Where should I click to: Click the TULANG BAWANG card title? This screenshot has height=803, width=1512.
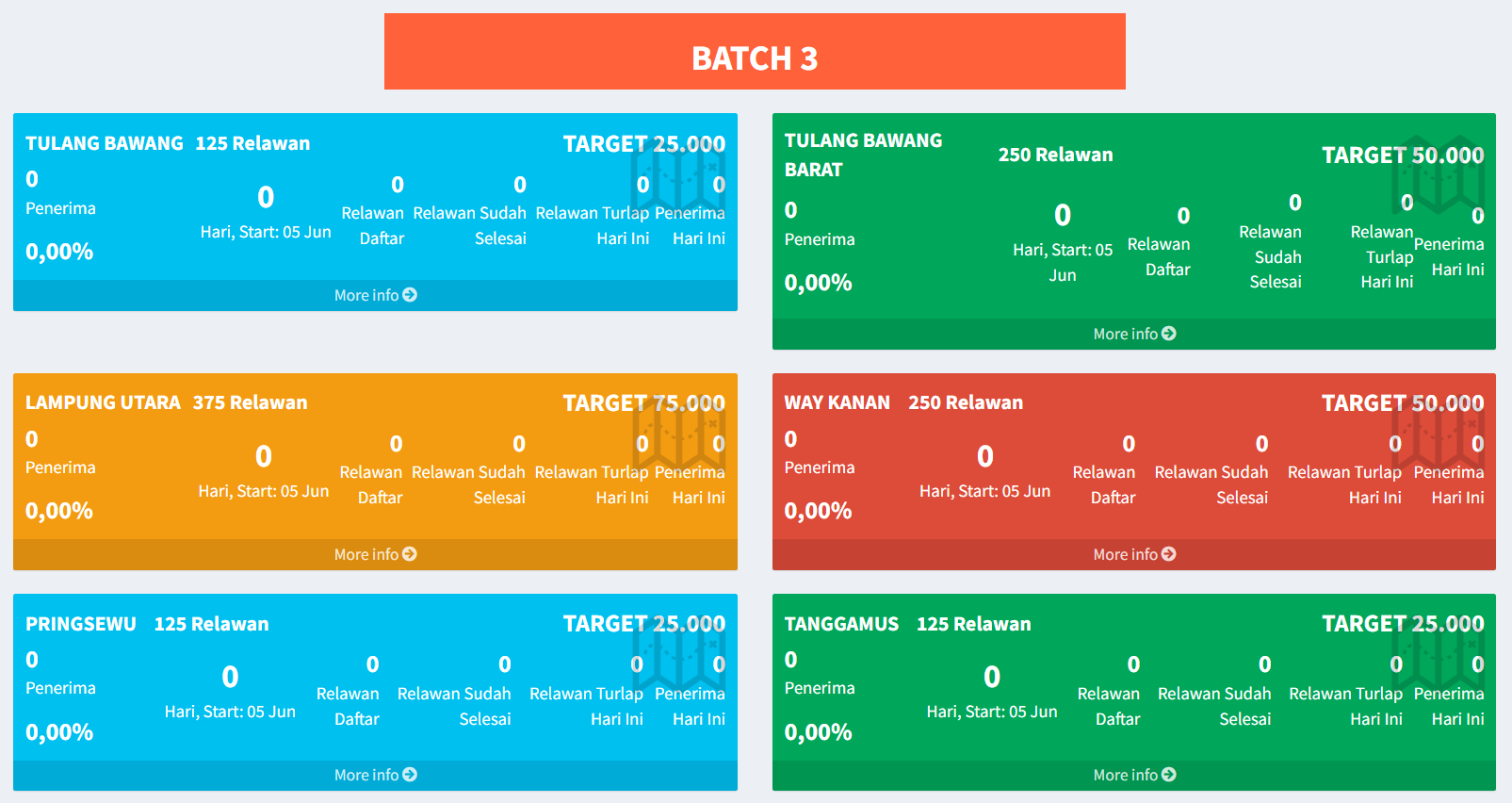105,143
